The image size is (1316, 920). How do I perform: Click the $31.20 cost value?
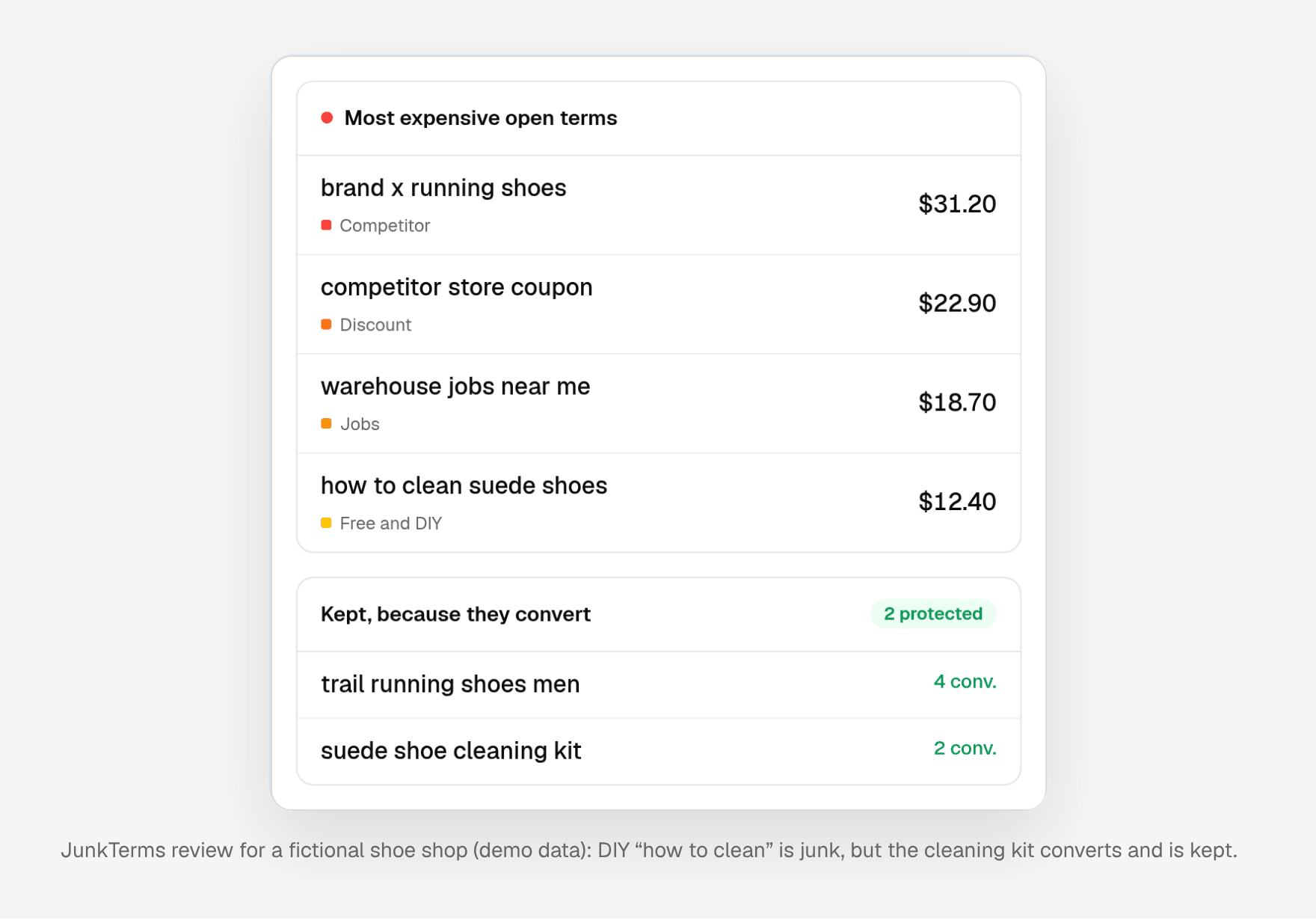point(957,204)
